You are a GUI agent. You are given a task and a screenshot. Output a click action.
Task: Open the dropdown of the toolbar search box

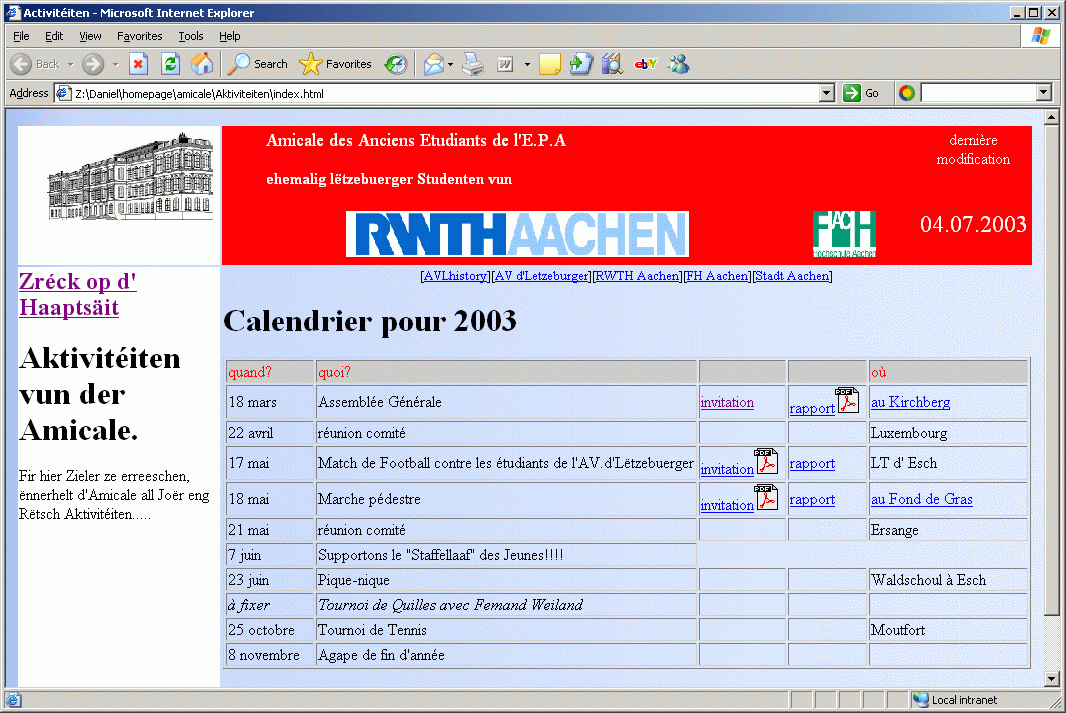click(1044, 93)
